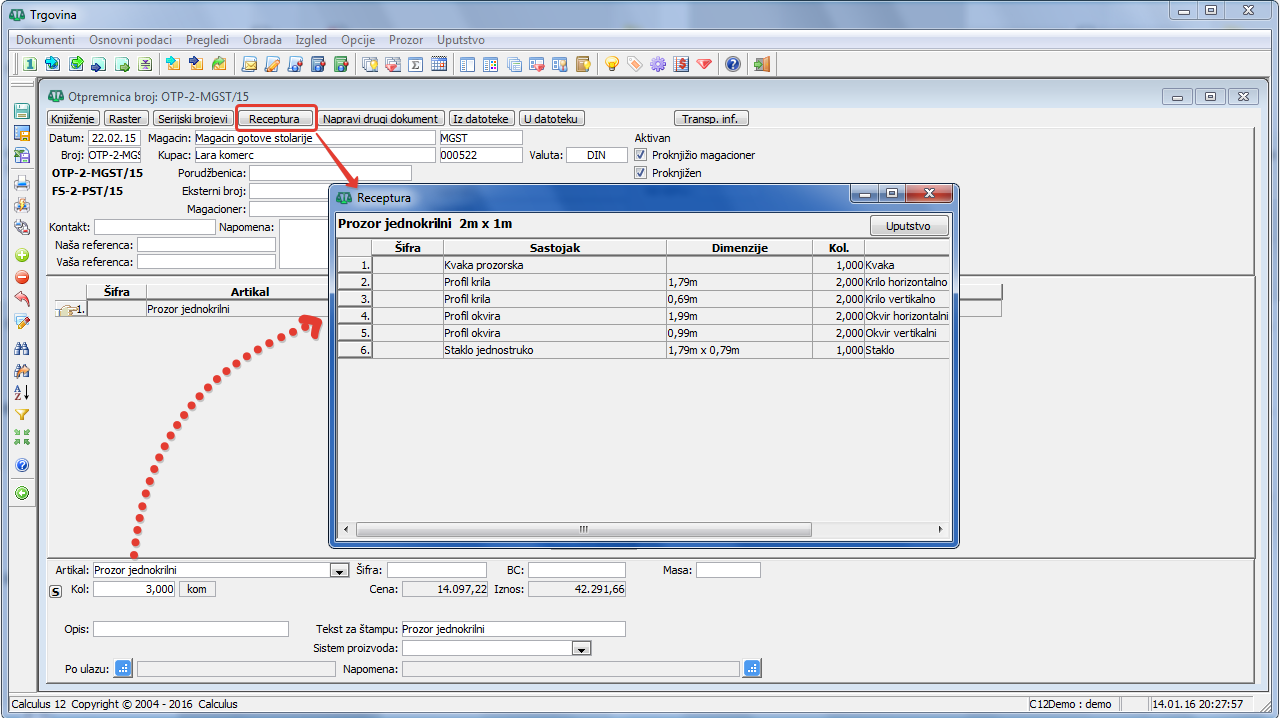Click the printer icon in left sidebar
The height and width of the screenshot is (718, 1280).
pyautogui.click(x=21, y=182)
